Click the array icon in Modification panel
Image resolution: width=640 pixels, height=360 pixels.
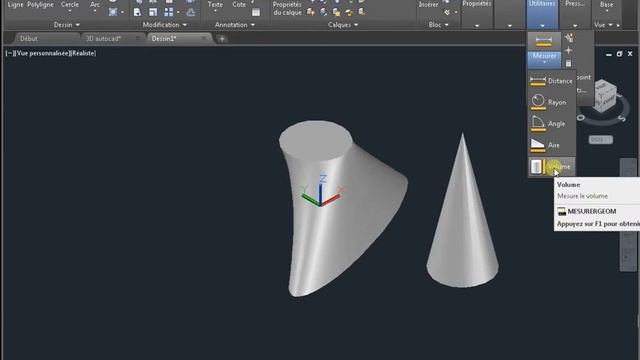[x=169, y=12]
